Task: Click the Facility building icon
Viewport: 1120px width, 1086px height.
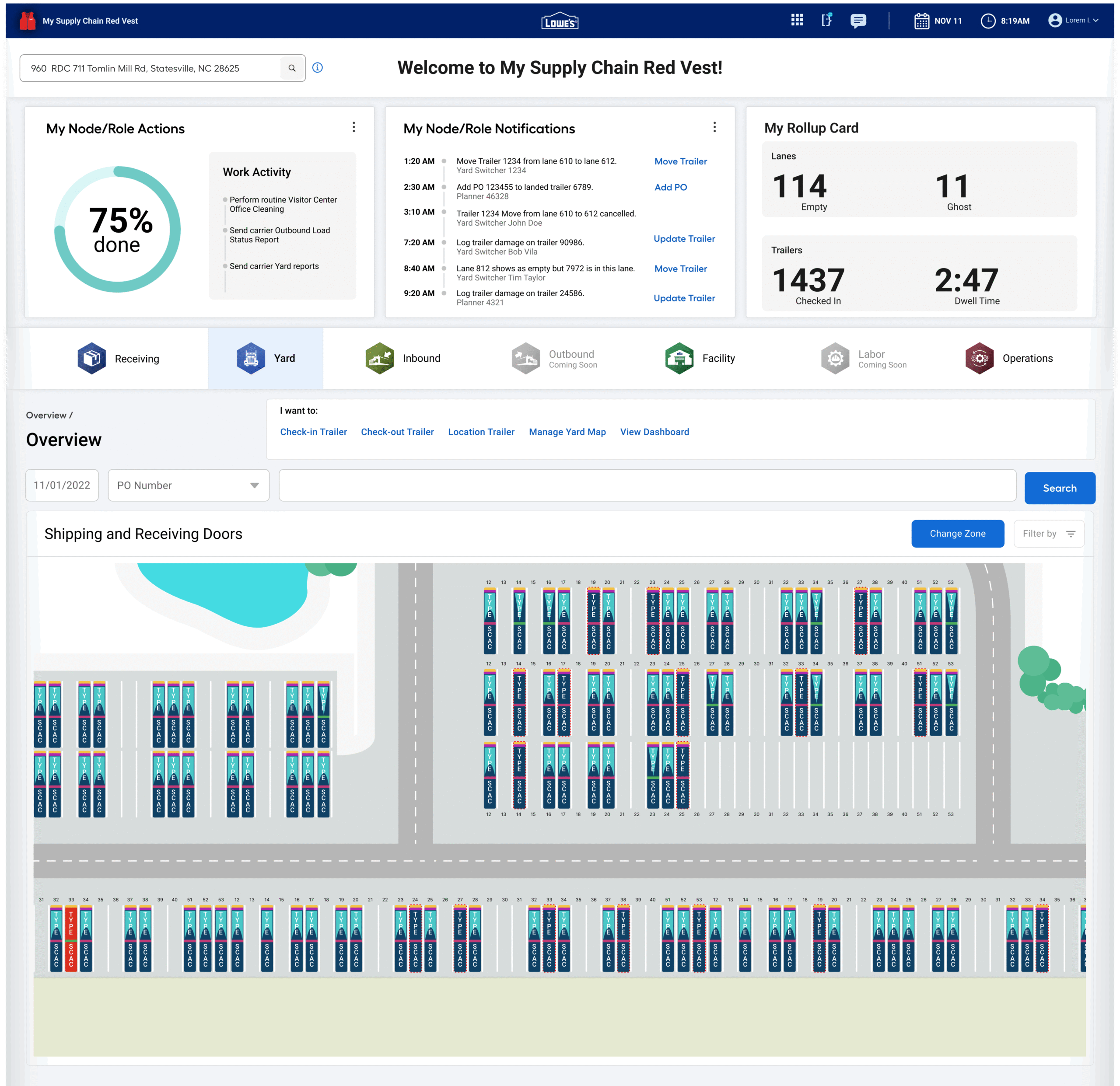Action: point(679,358)
